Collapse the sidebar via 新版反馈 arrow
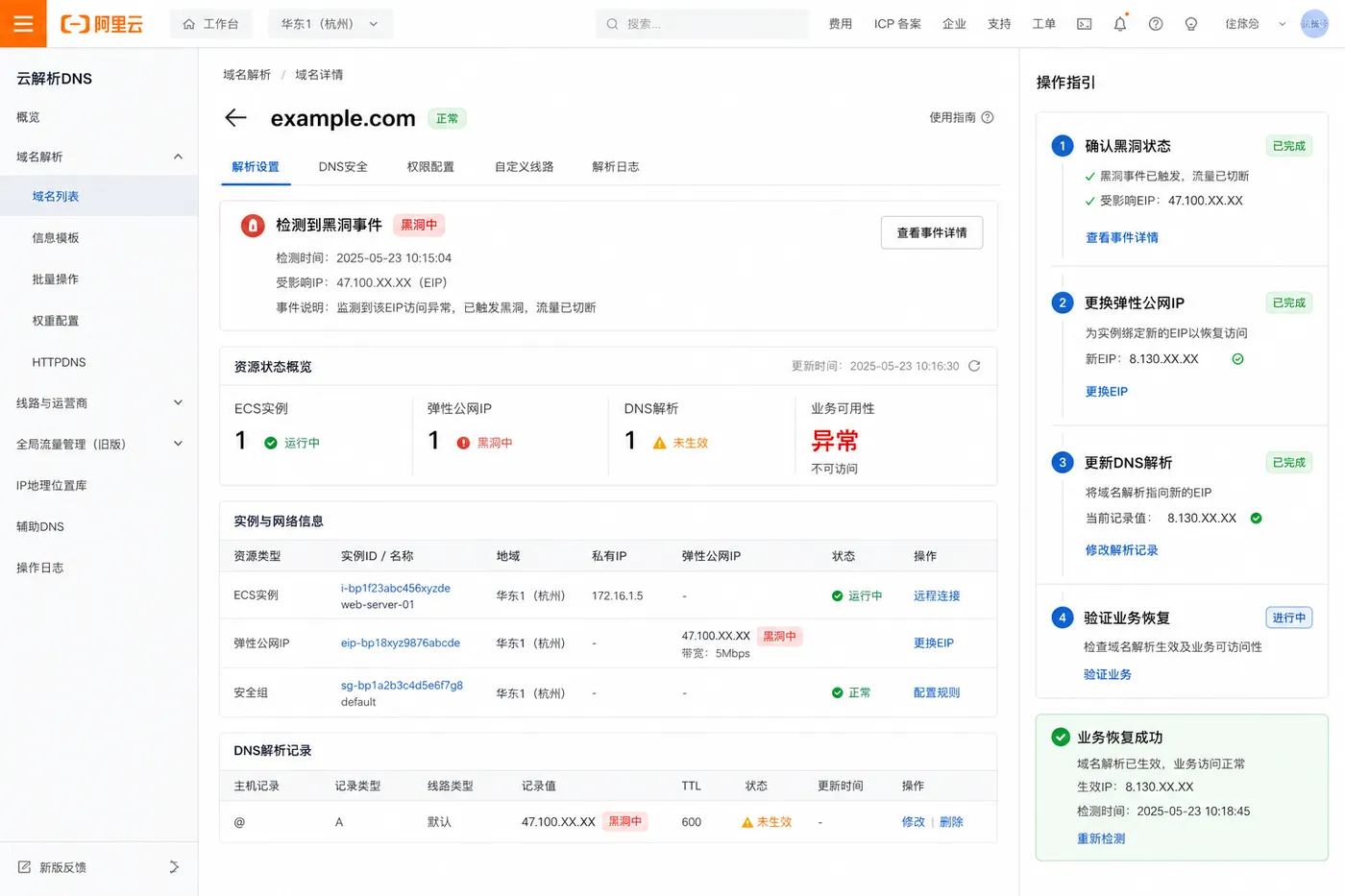 tap(174, 866)
